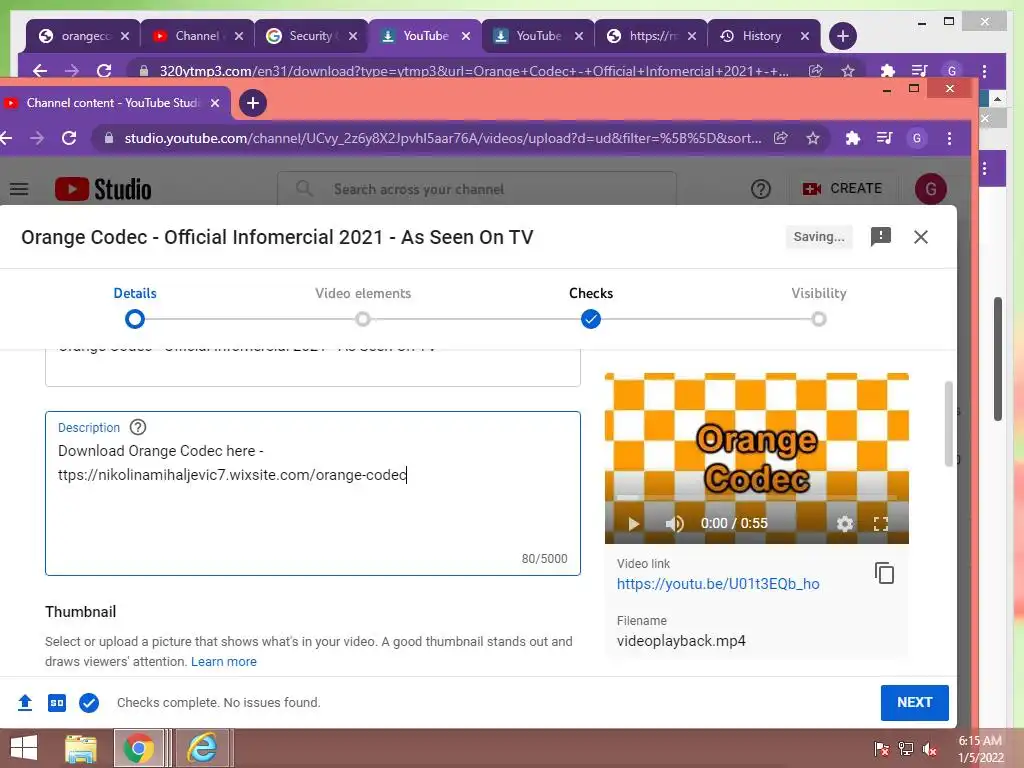1024x768 pixels.
Task: Open the network tray icon
Action: (906, 749)
